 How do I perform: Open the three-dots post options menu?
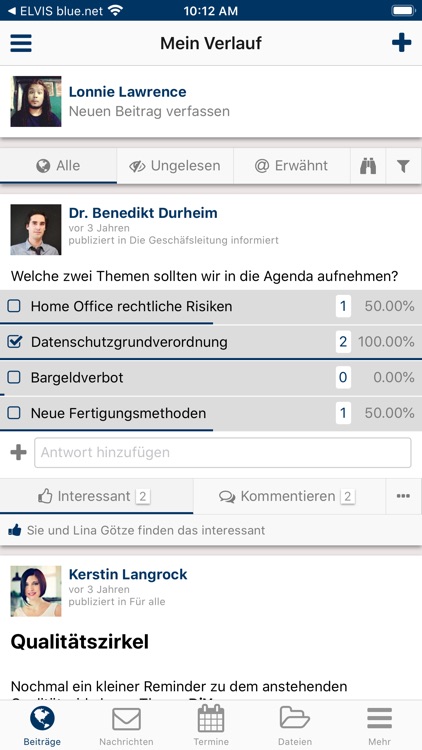[x=403, y=496]
